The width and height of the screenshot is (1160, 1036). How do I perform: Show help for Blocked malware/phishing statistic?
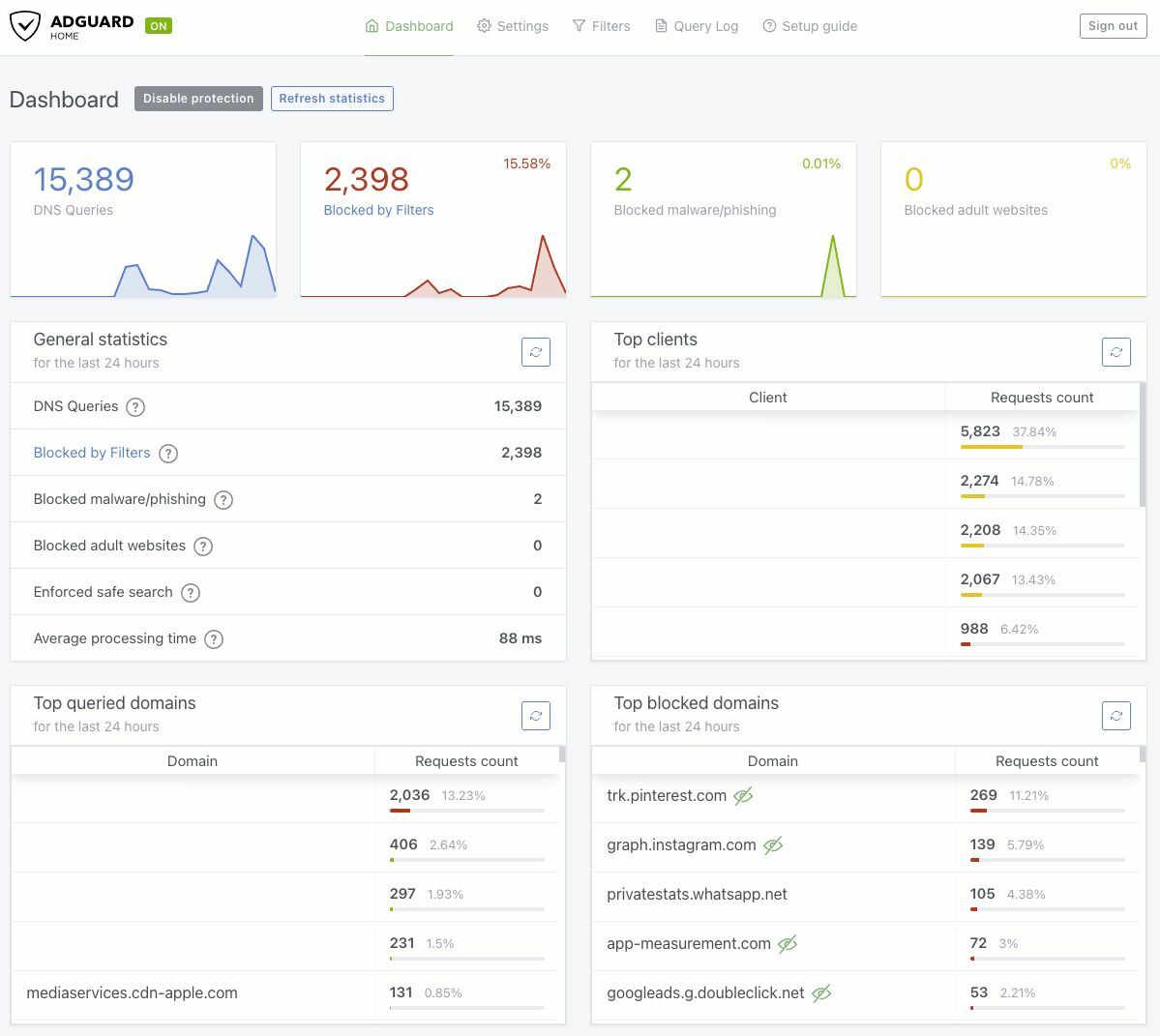point(223,500)
